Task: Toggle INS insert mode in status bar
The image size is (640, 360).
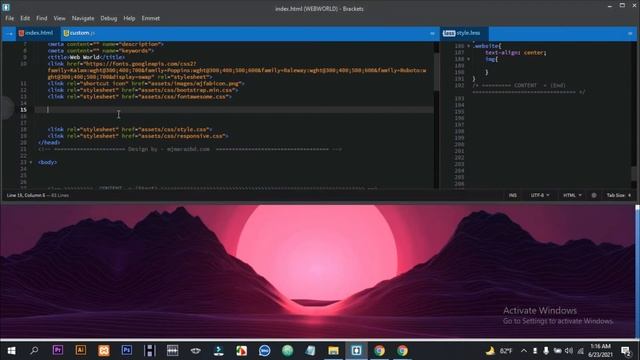Action: (513, 196)
